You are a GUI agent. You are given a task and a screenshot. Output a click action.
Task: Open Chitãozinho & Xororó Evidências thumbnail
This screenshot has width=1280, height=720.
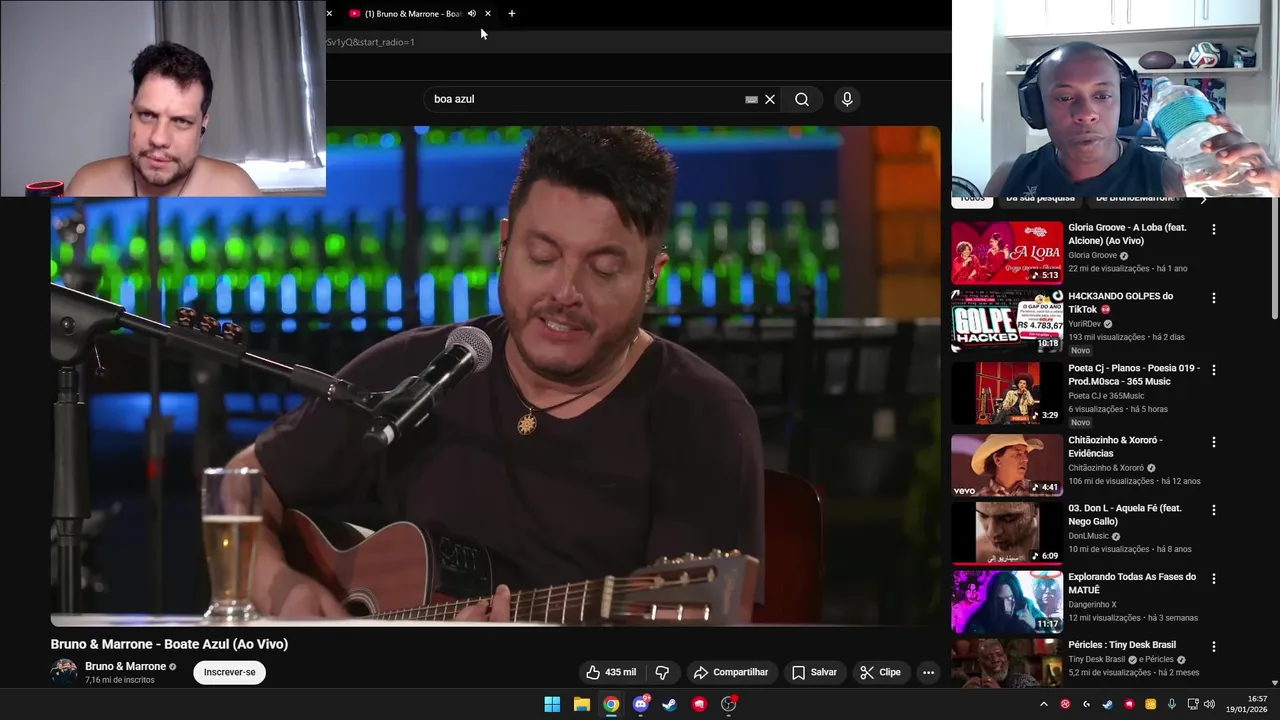coord(1007,465)
